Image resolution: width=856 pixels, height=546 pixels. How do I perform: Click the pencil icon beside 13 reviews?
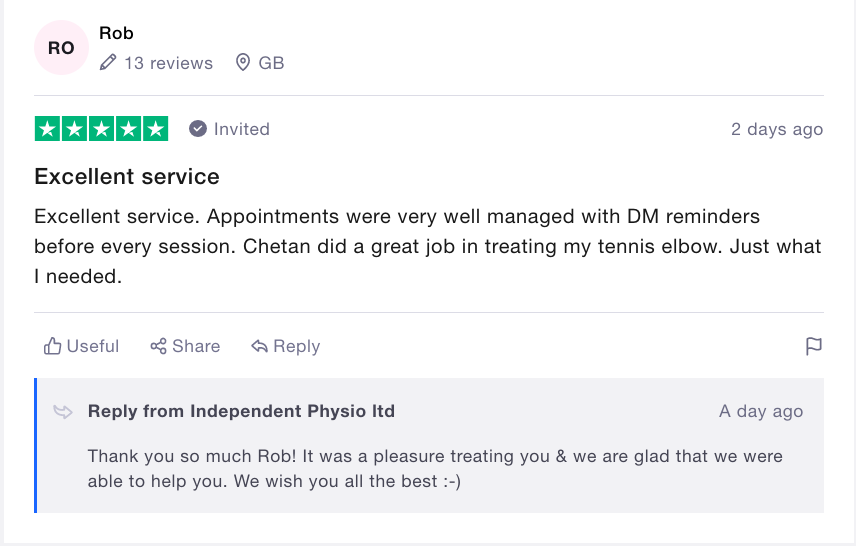tap(108, 62)
